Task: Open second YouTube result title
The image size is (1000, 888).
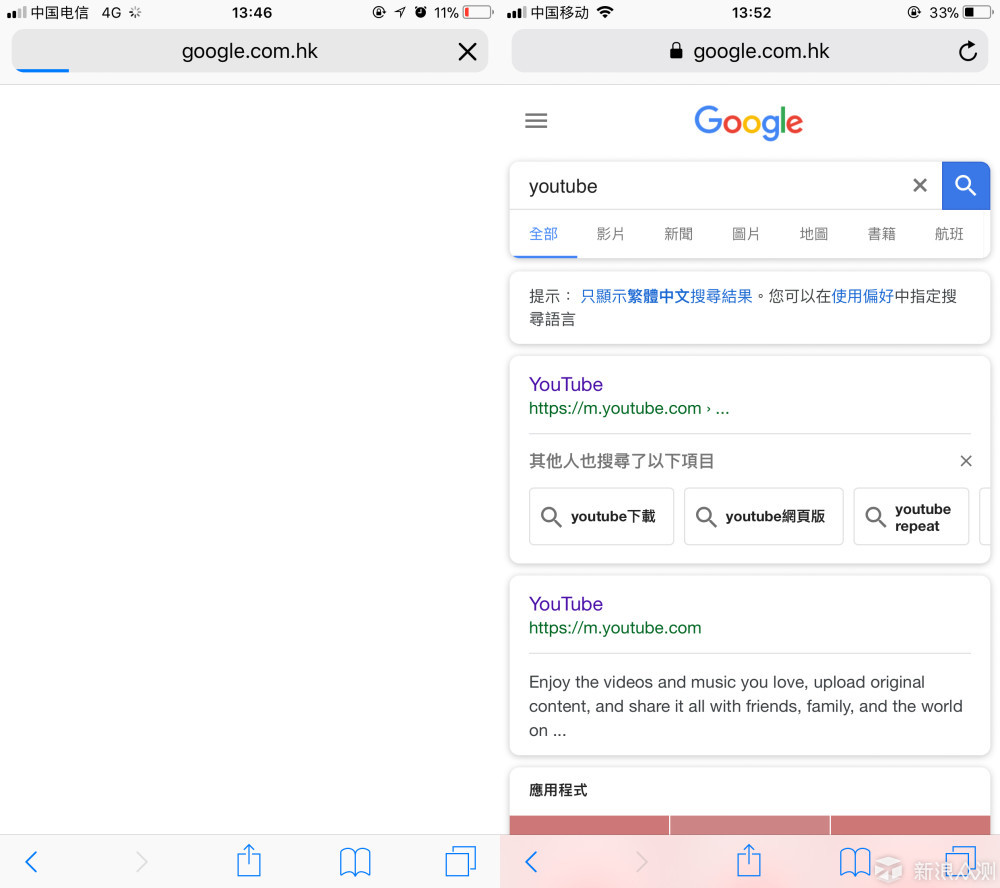Action: [566, 603]
